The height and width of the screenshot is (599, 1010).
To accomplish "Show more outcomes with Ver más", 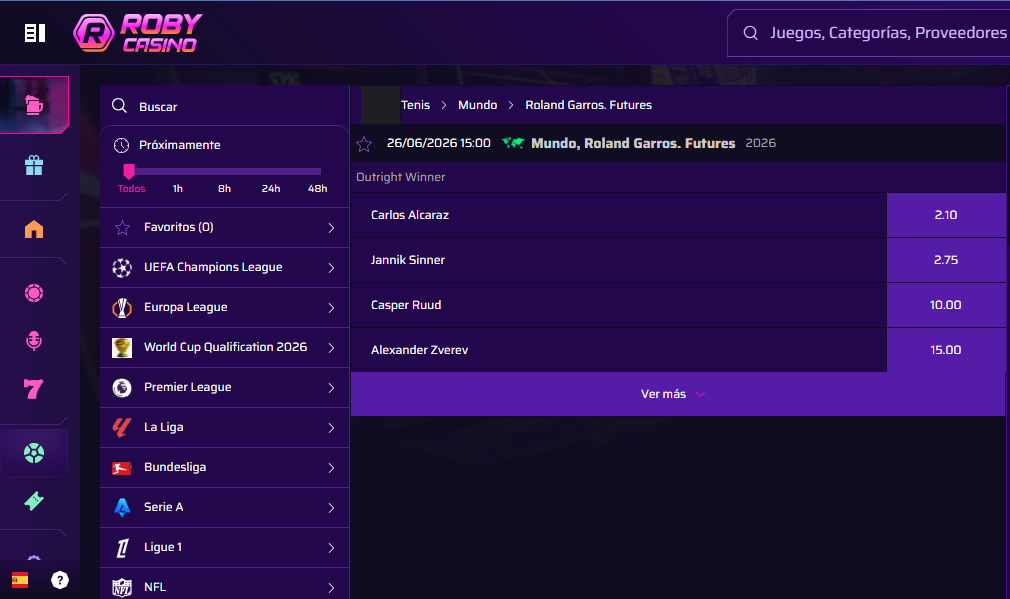I will pyautogui.click(x=678, y=394).
